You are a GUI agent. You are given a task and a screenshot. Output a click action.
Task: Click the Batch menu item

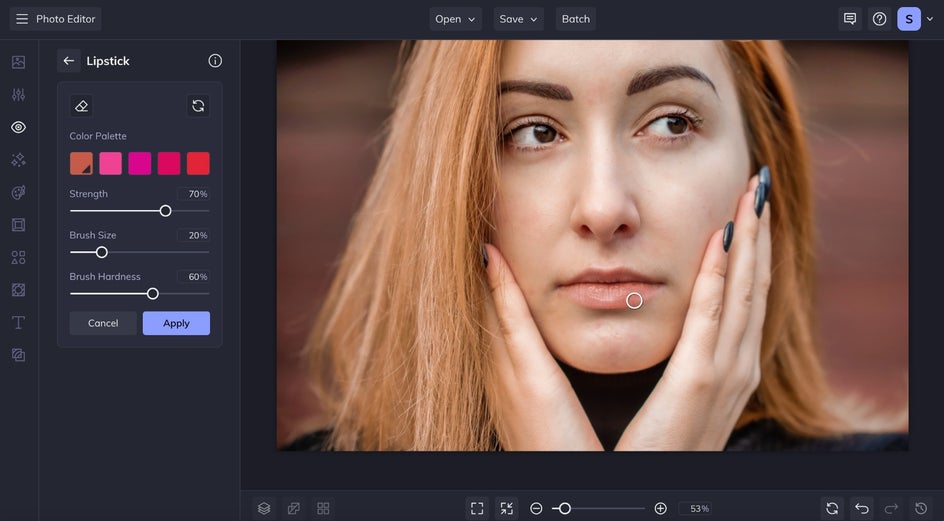[575, 19]
